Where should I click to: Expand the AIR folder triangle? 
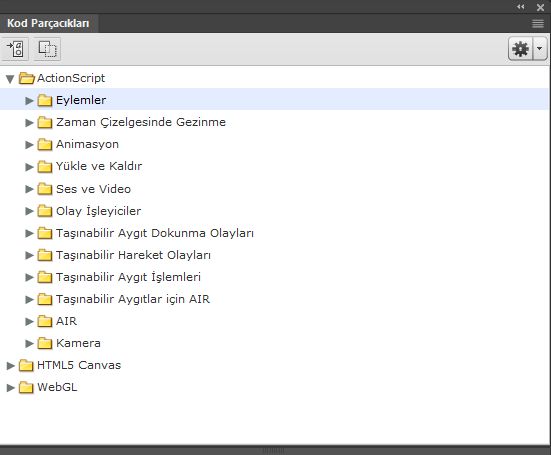(x=30, y=321)
